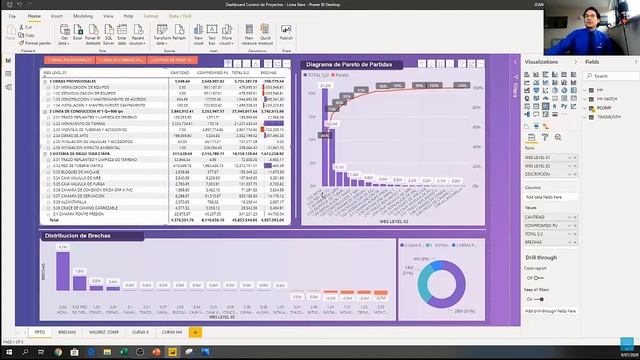This screenshot has height=360, width=640.
Task: Select the R script visual icon
Action: pyautogui.click(x=555, y=106)
